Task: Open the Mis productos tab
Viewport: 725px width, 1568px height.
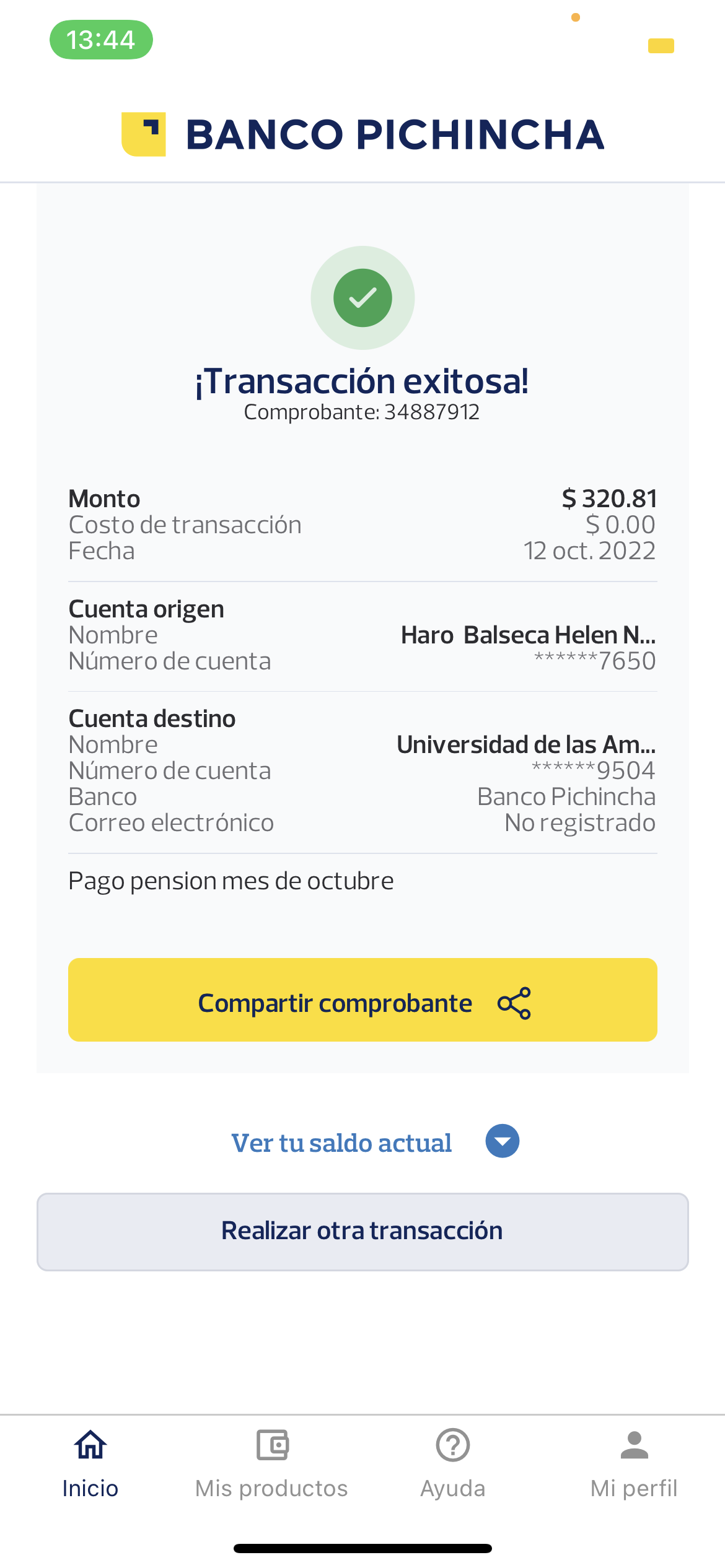Action: click(x=272, y=1488)
